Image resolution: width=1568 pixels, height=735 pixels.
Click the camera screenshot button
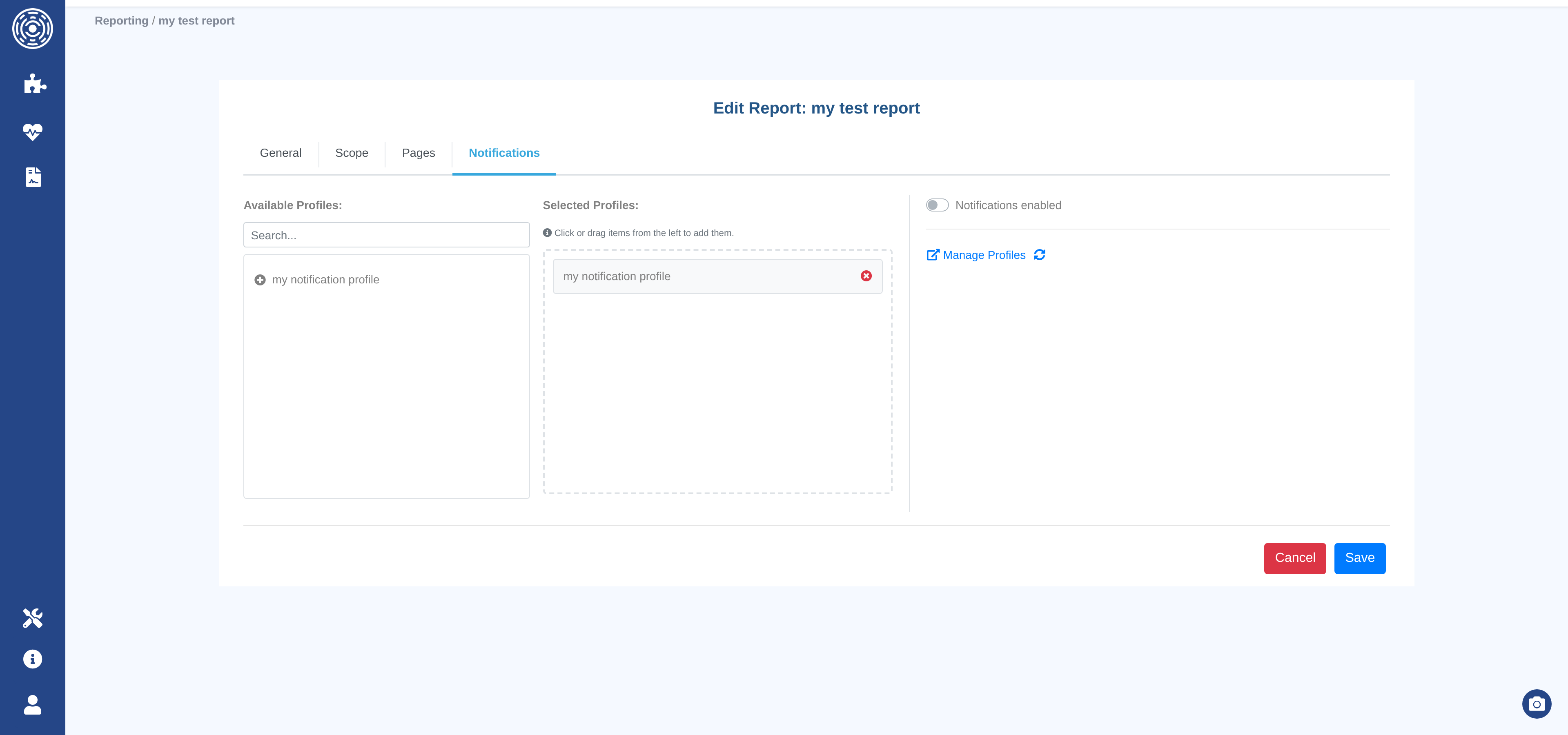1536,704
